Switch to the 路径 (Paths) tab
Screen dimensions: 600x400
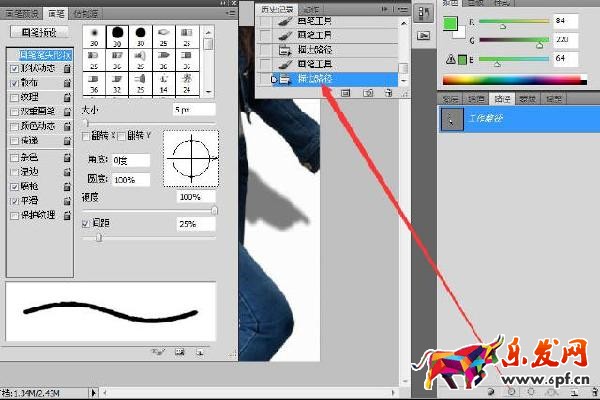click(x=502, y=99)
